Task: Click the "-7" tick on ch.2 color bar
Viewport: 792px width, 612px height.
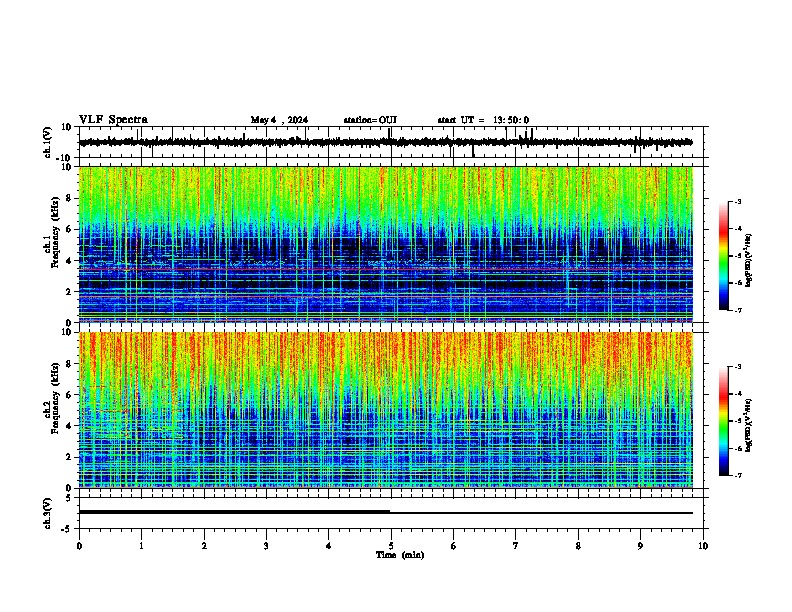Action: pyautogui.click(x=738, y=475)
